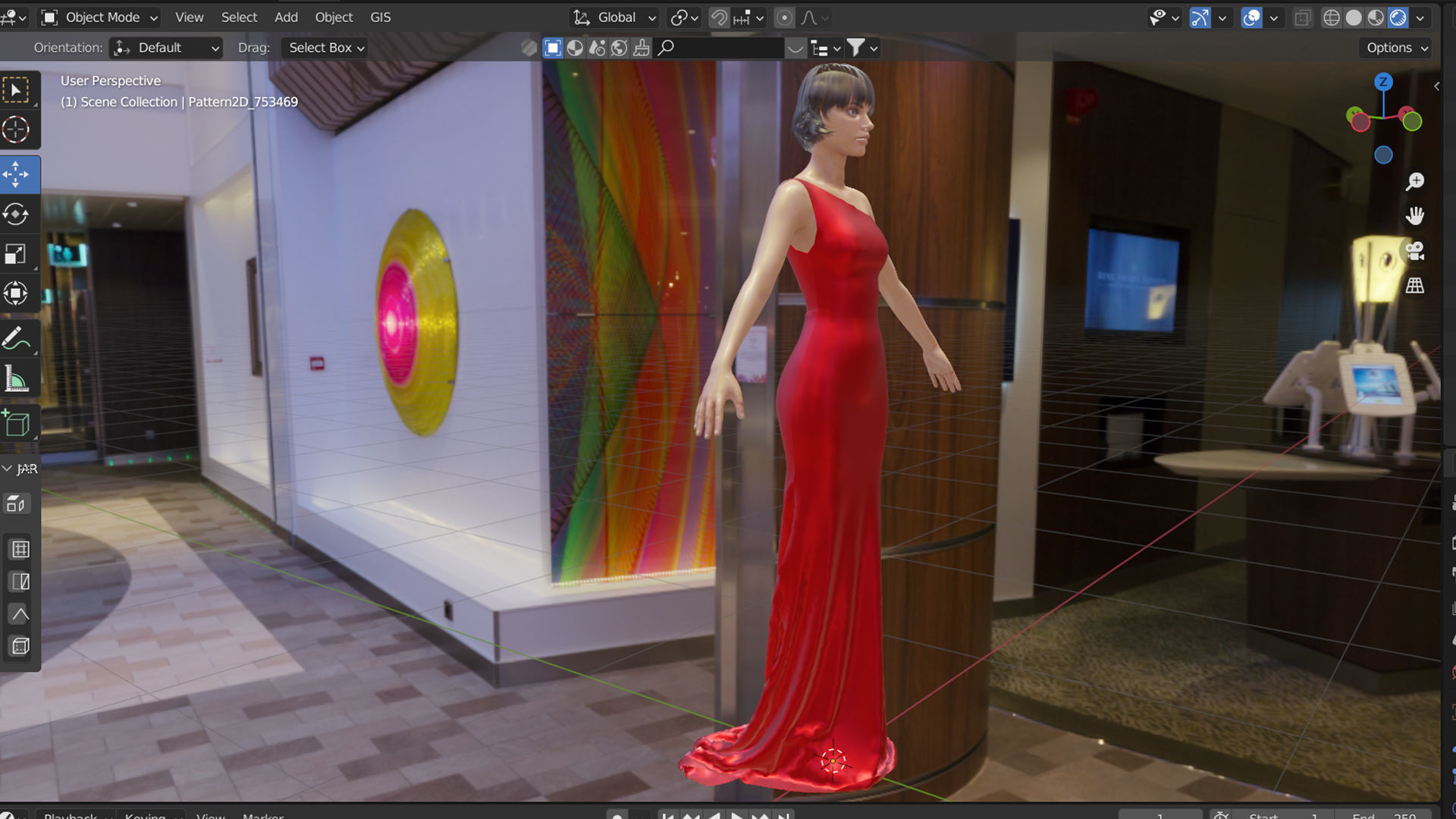Click the blue Z axis gizmo
The height and width of the screenshot is (819, 1456).
pos(1383,82)
